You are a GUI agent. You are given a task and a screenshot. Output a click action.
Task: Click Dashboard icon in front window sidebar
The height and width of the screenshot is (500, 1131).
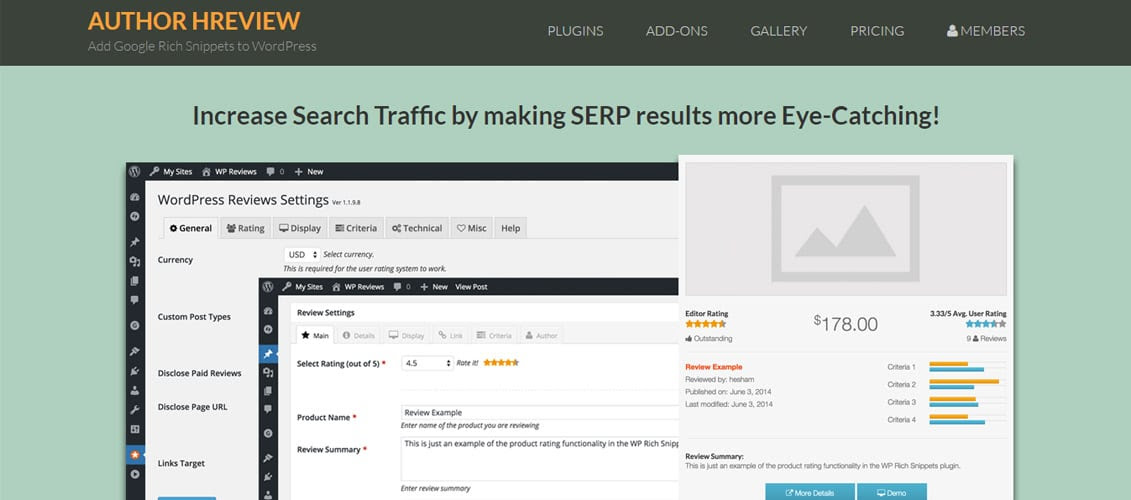pyautogui.click(x=268, y=311)
